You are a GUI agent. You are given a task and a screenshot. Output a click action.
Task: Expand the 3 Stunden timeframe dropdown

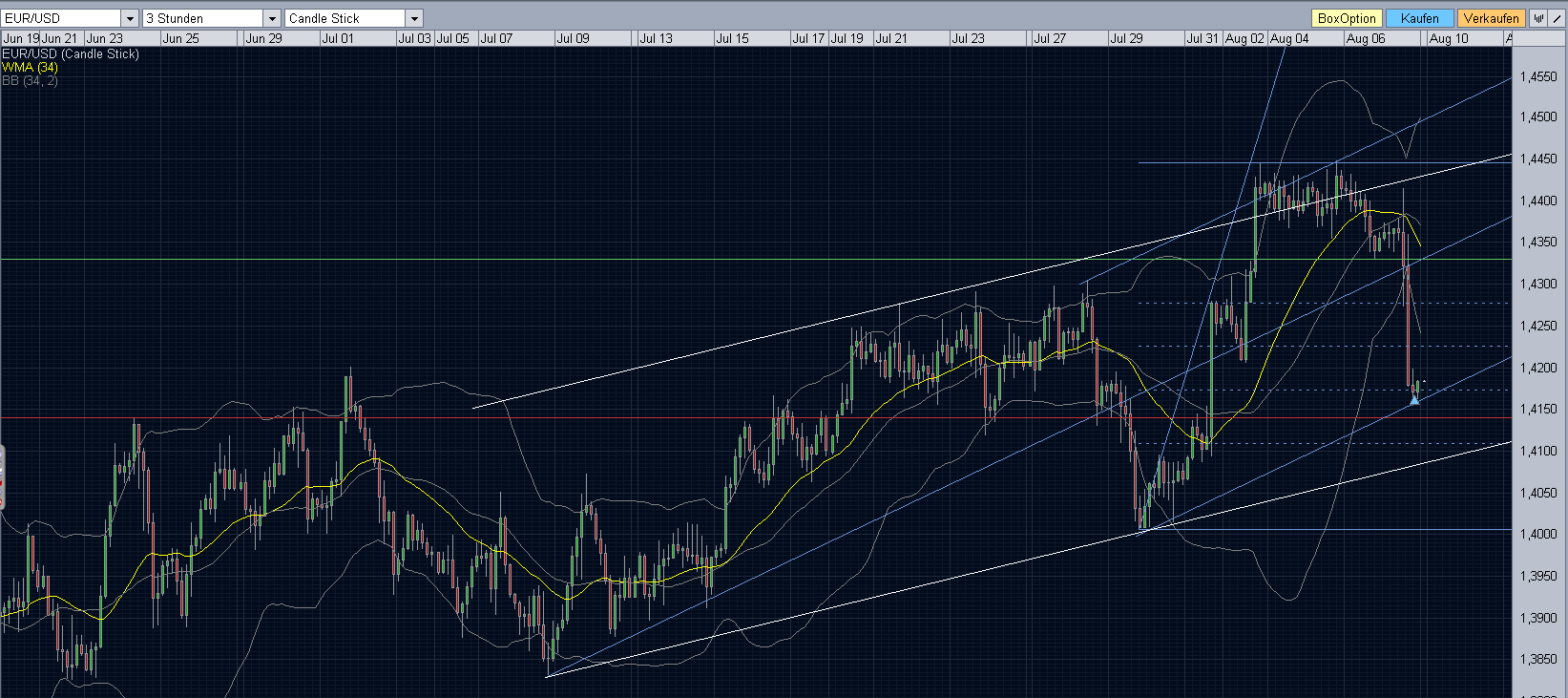click(271, 18)
